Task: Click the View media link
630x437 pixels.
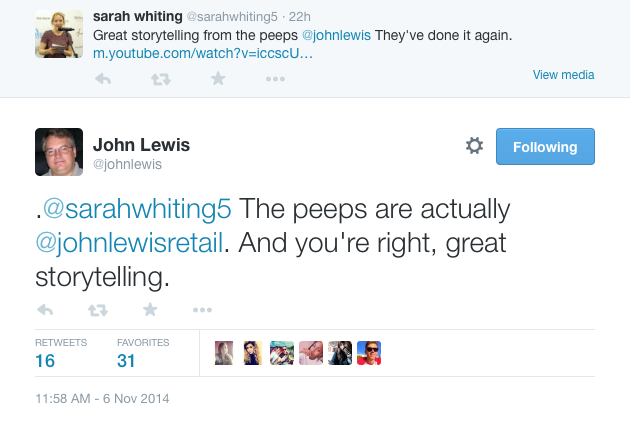Action: 563,75
